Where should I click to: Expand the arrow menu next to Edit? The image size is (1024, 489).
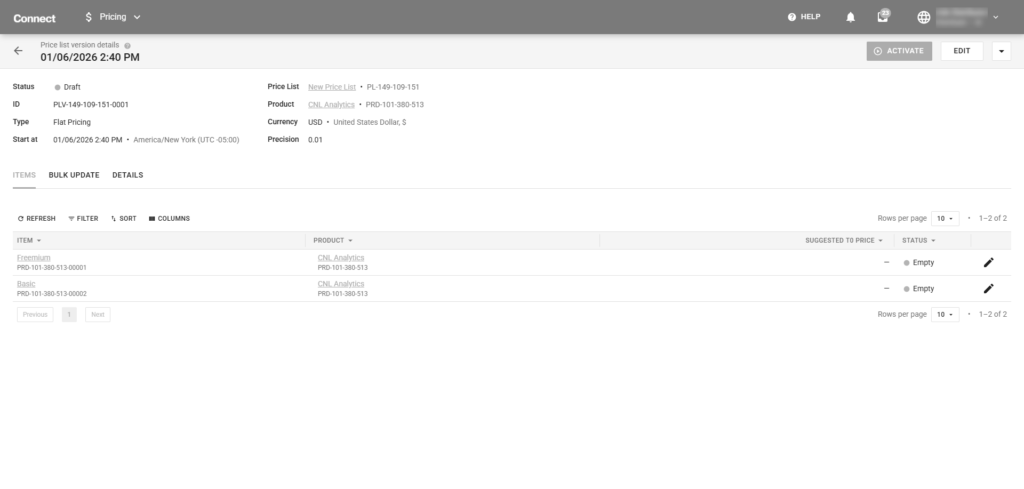pos(1001,51)
